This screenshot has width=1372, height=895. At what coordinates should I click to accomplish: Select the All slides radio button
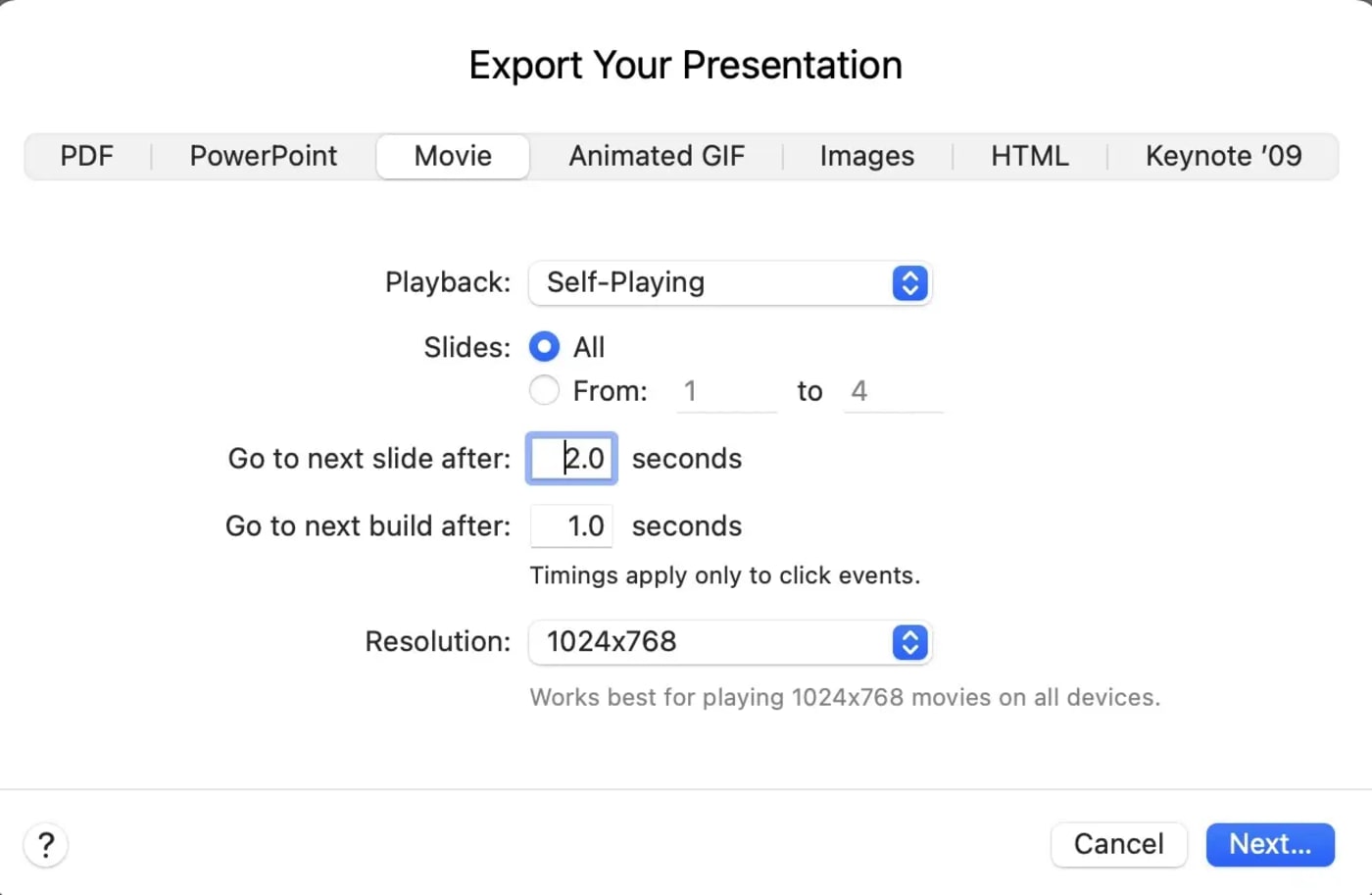click(x=544, y=346)
